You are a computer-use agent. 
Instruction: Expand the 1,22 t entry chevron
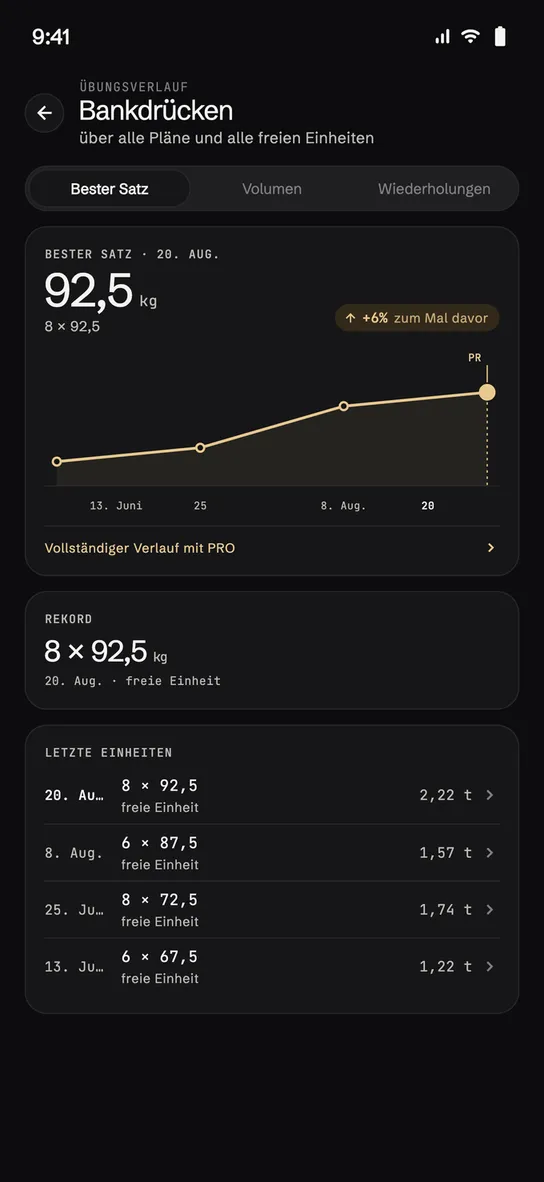[x=490, y=966]
